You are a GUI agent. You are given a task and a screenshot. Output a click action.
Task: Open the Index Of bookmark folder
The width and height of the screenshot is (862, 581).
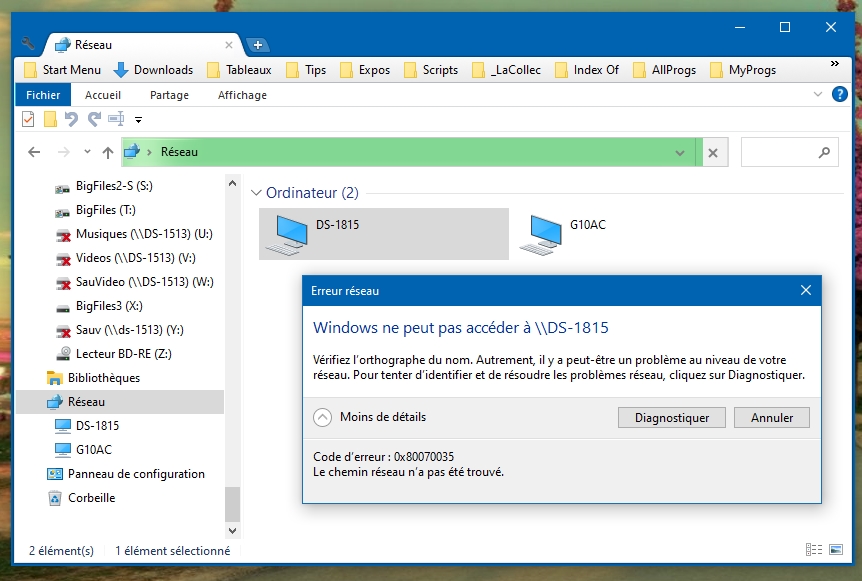point(587,70)
